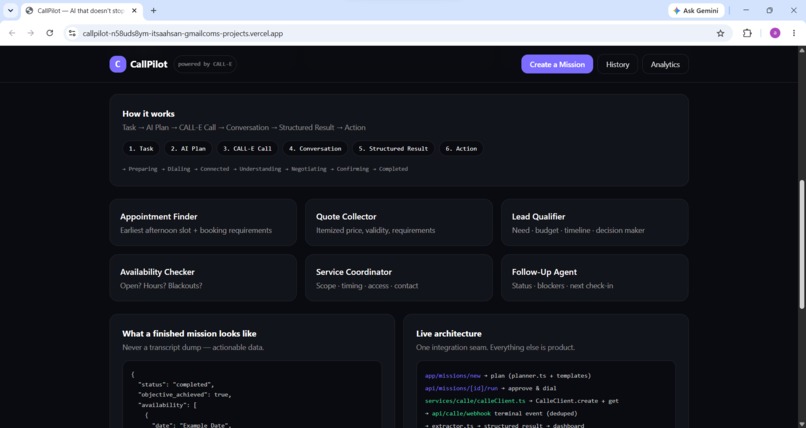
Task: Click the 'Dialing' status text
Action: click(178, 169)
